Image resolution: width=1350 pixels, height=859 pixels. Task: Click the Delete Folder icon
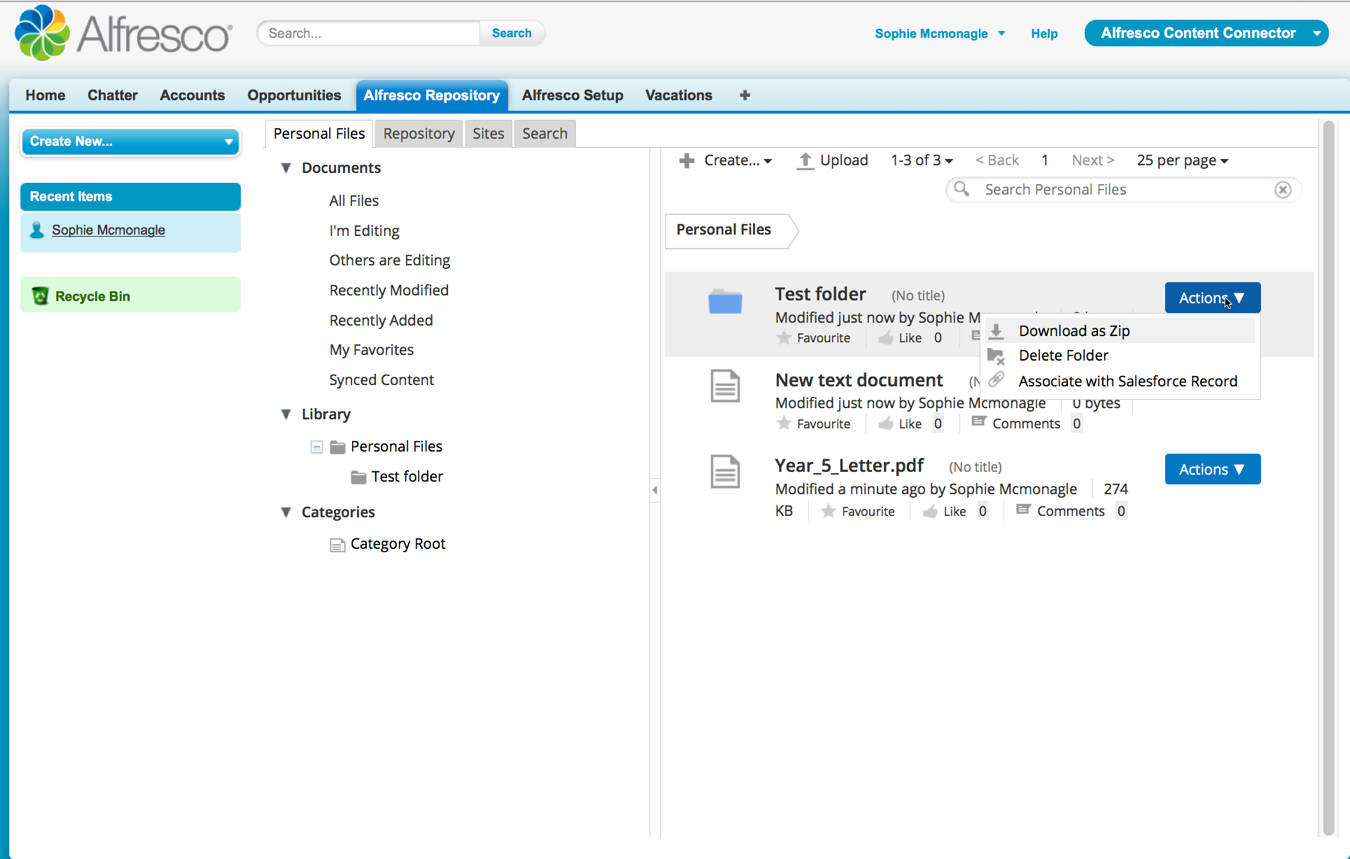pos(996,354)
